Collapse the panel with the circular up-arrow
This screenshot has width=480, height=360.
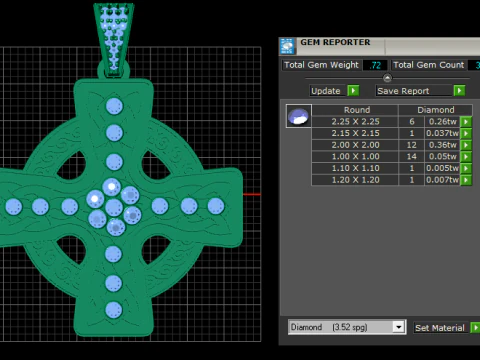pyautogui.click(x=387, y=78)
